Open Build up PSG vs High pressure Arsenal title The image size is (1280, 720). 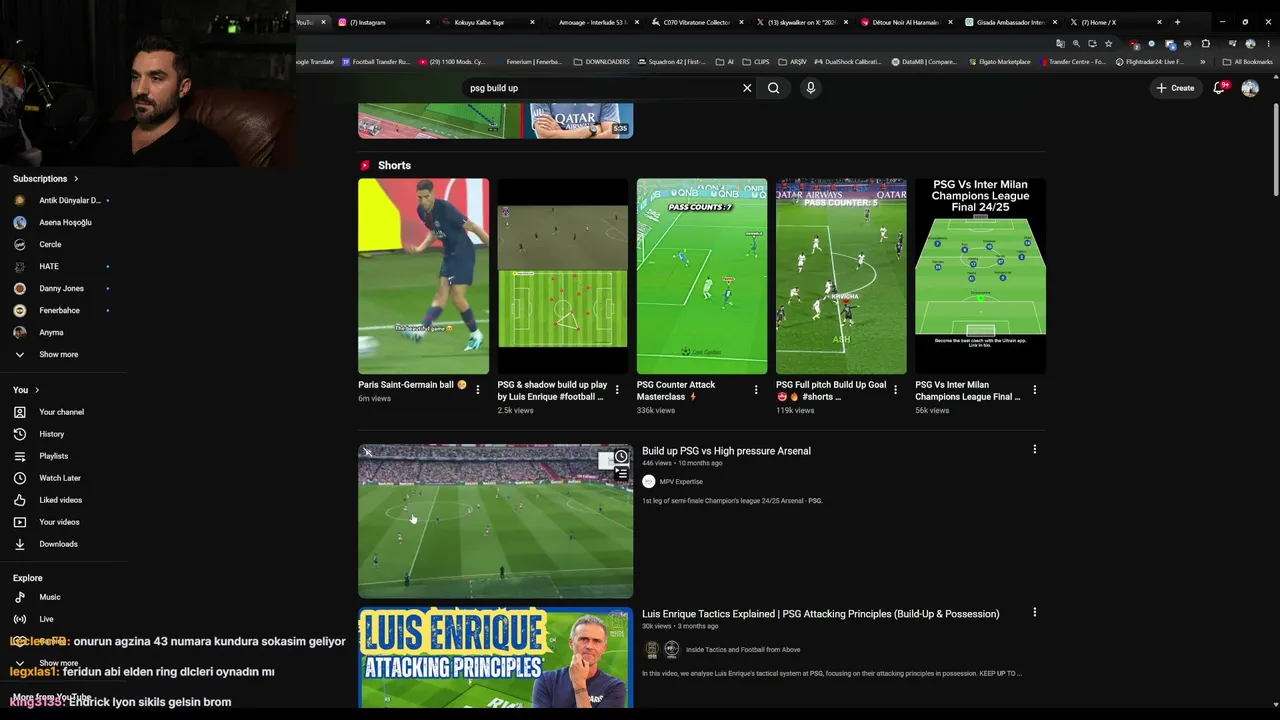pyautogui.click(x=726, y=451)
